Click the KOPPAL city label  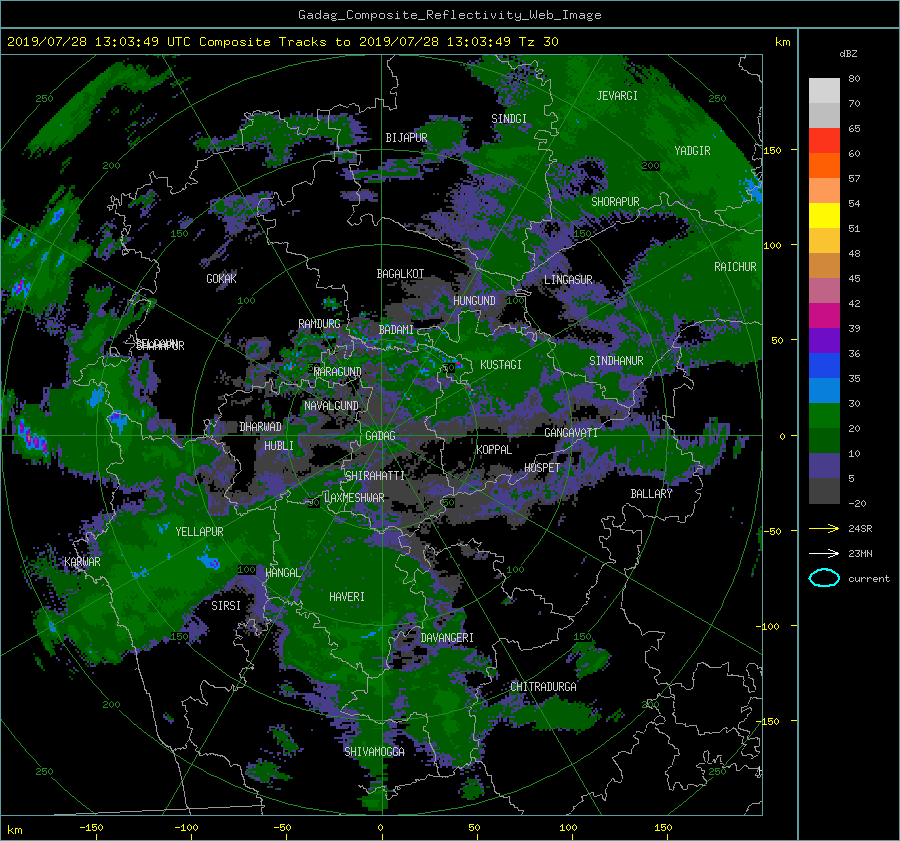tap(494, 449)
